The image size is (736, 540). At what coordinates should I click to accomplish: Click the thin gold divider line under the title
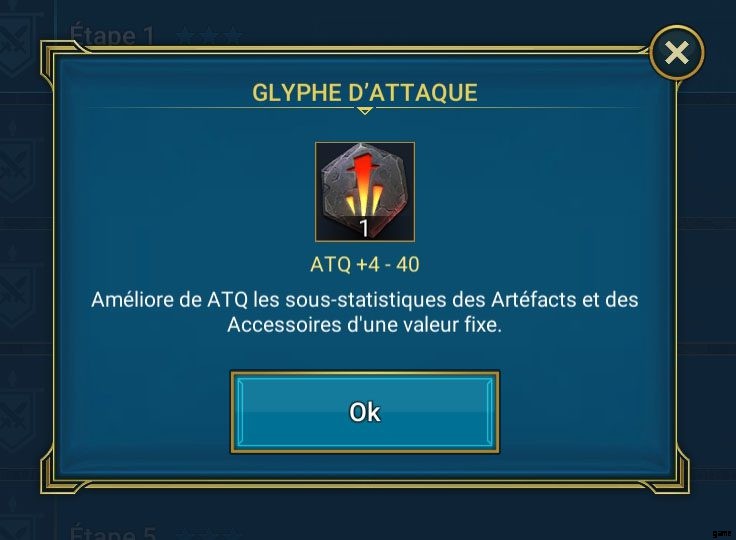click(365, 108)
